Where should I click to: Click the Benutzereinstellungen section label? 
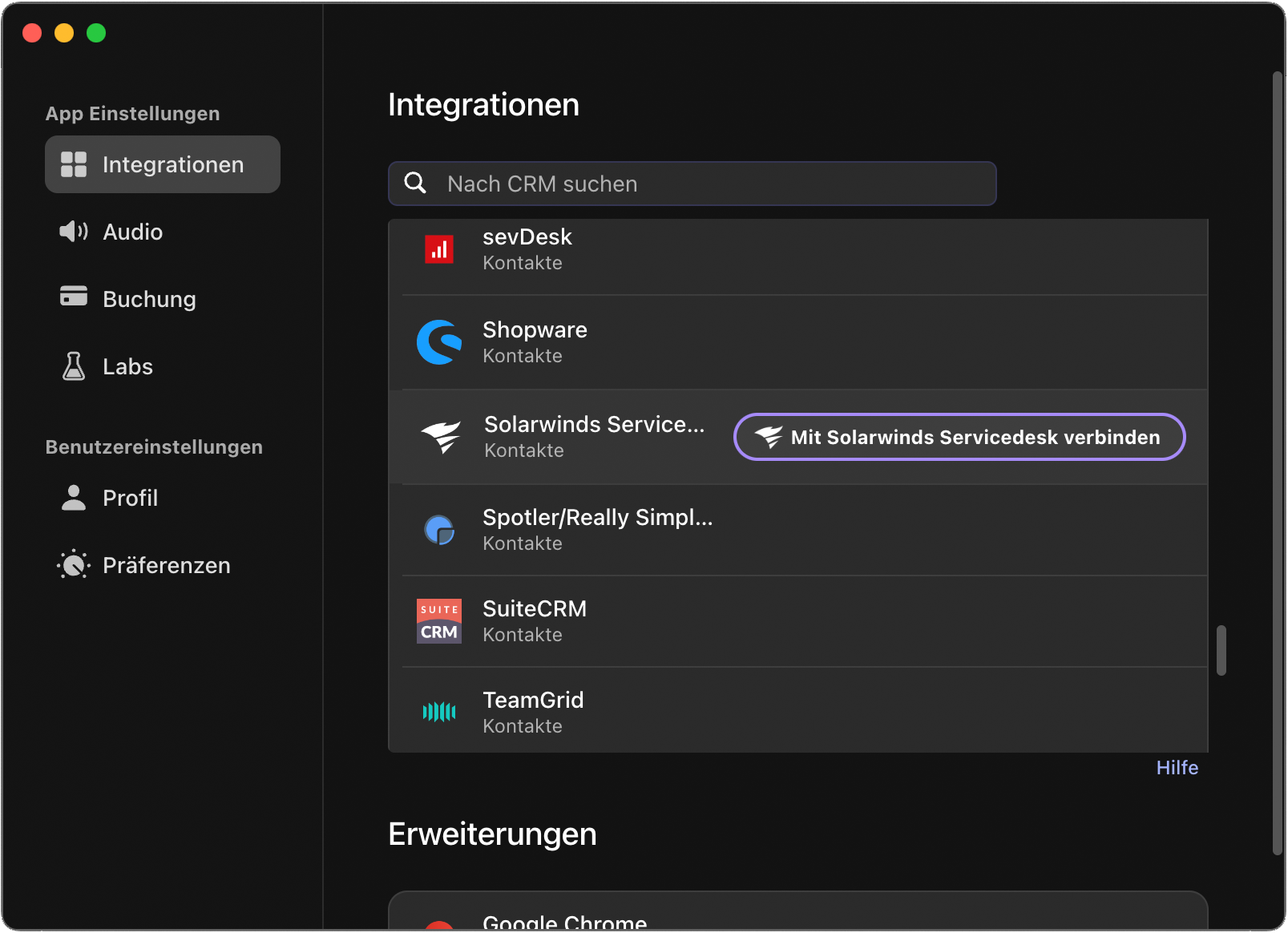point(154,447)
